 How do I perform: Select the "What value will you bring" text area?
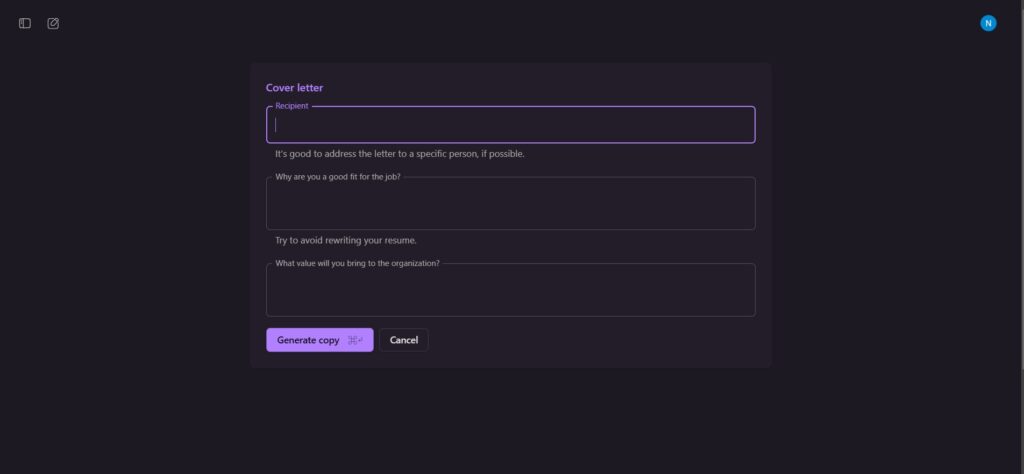coord(510,292)
